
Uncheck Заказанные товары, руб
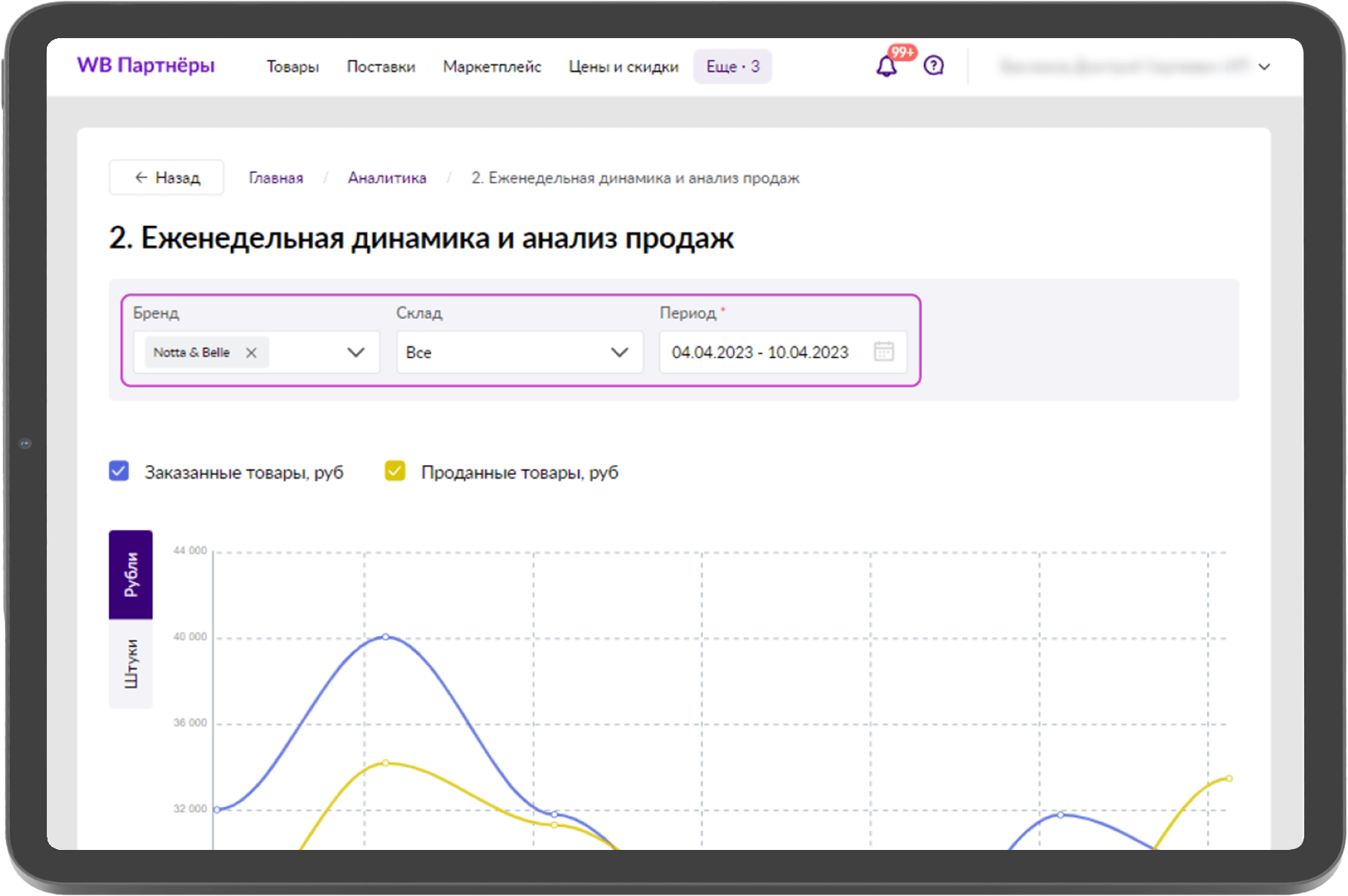coord(118,471)
